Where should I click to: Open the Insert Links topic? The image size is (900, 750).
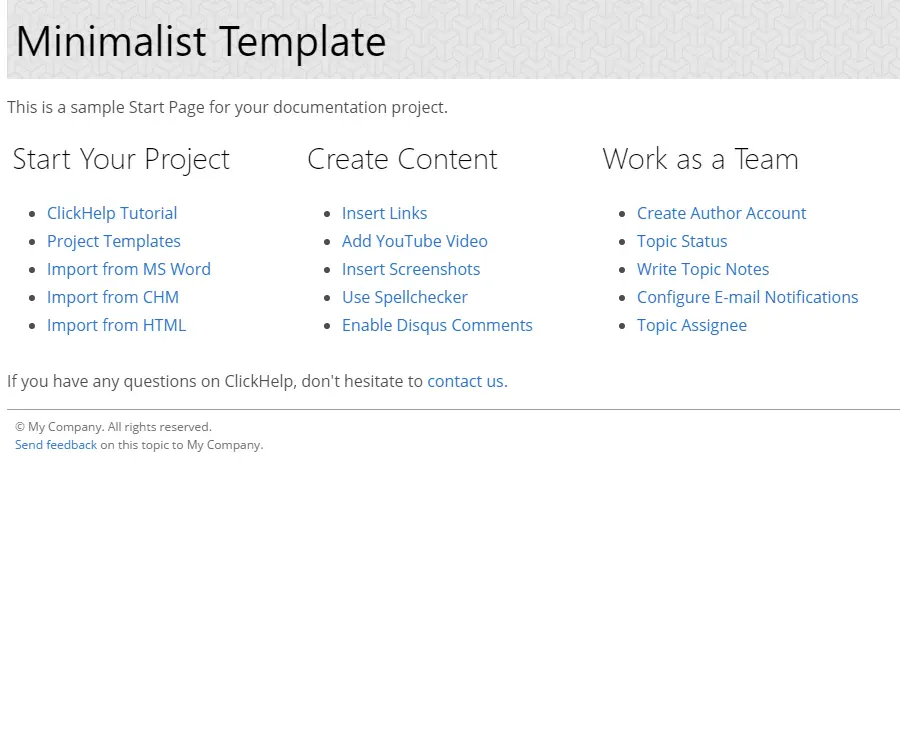coord(384,213)
